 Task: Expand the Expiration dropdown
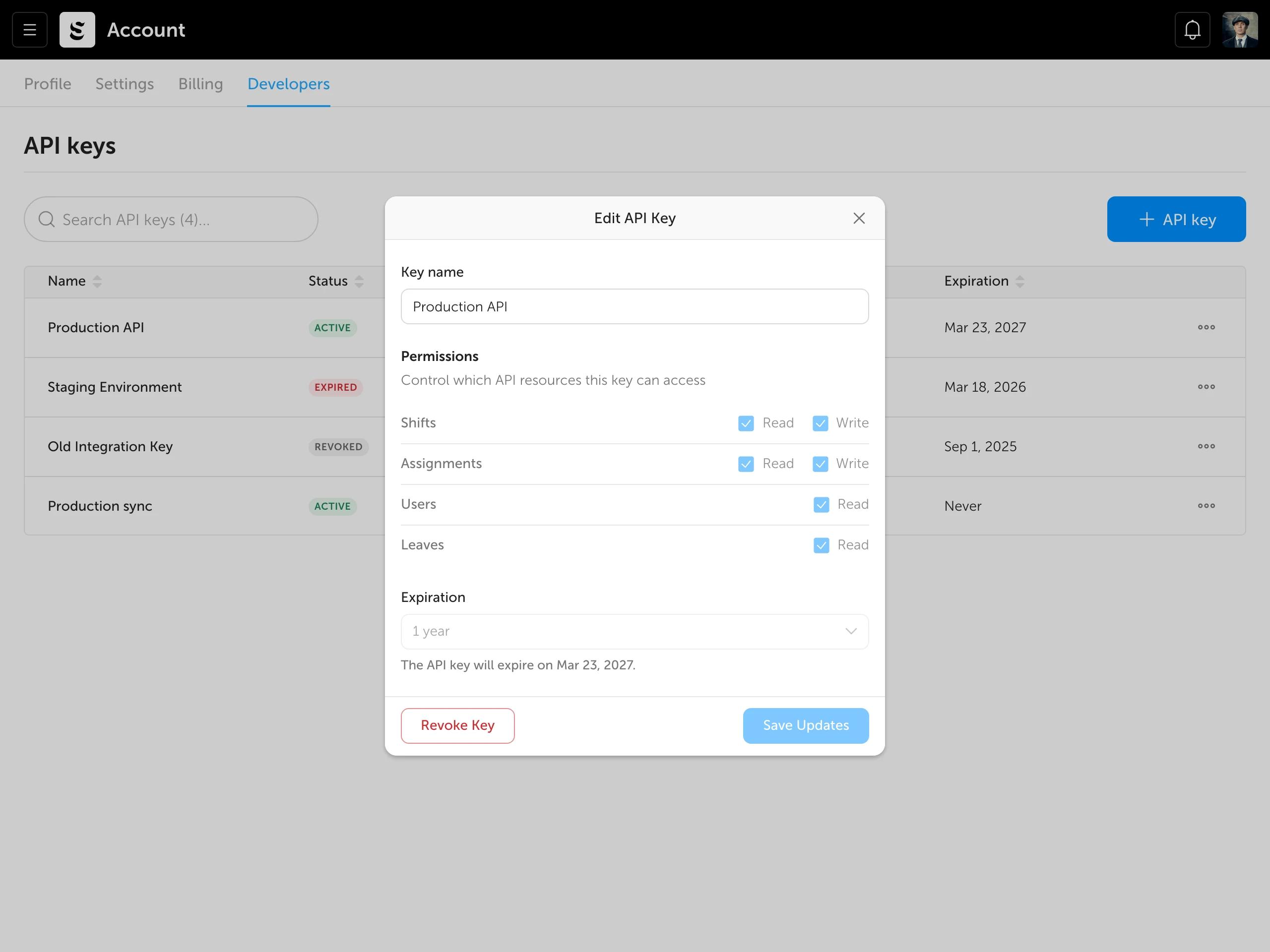635,631
